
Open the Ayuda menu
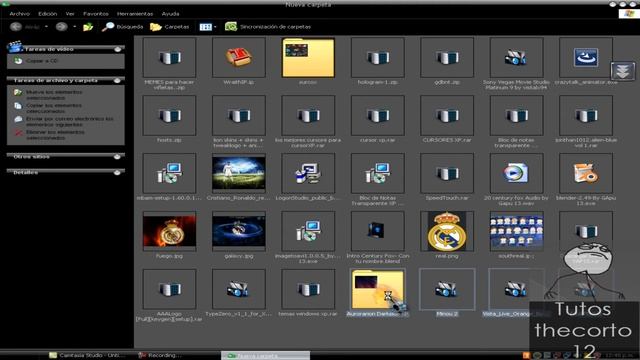point(170,14)
